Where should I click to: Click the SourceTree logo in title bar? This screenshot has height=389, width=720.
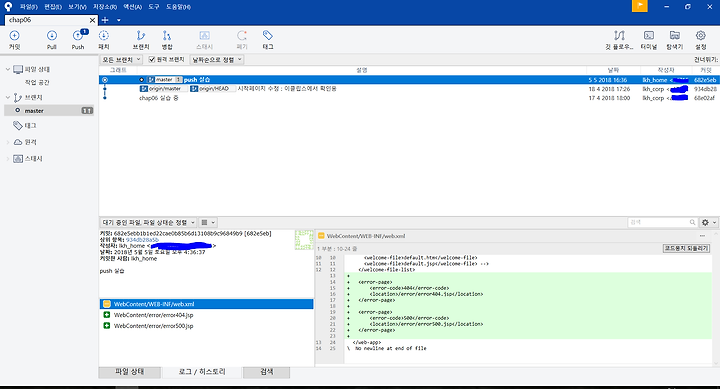(x=8, y=6)
